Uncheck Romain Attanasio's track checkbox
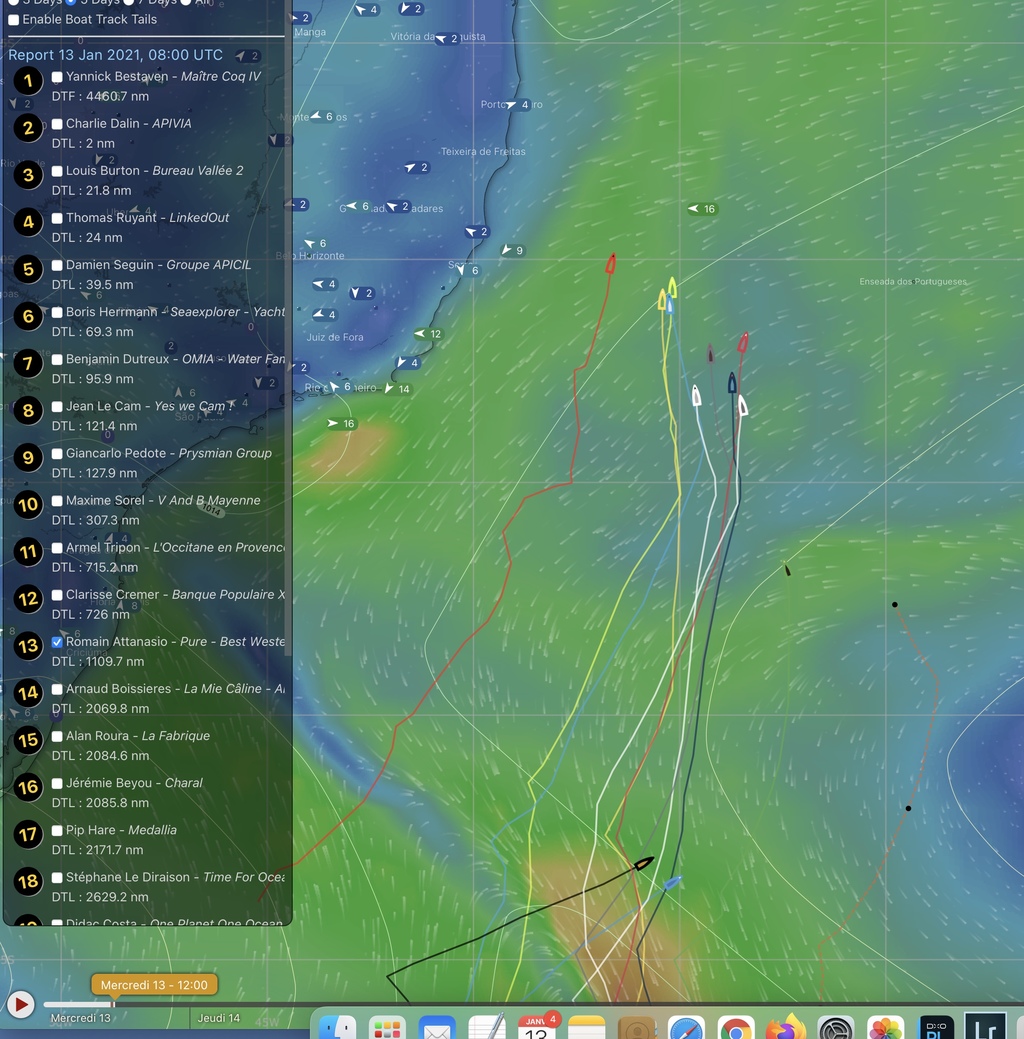Screen dimensions: 1024x1039 click(57, 642)
